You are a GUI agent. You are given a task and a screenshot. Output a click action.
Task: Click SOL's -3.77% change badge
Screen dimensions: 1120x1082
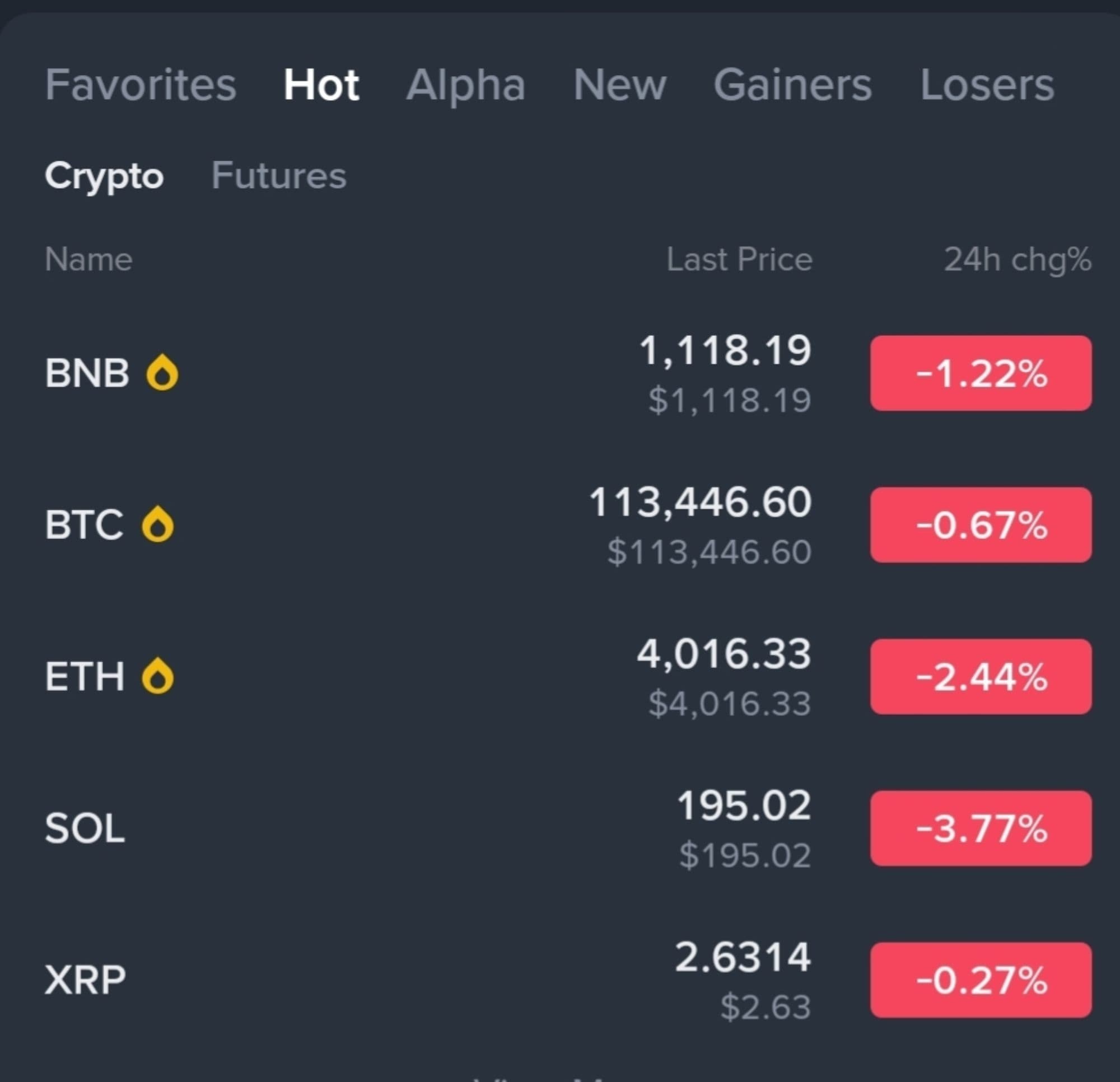[x=981, y=828]
